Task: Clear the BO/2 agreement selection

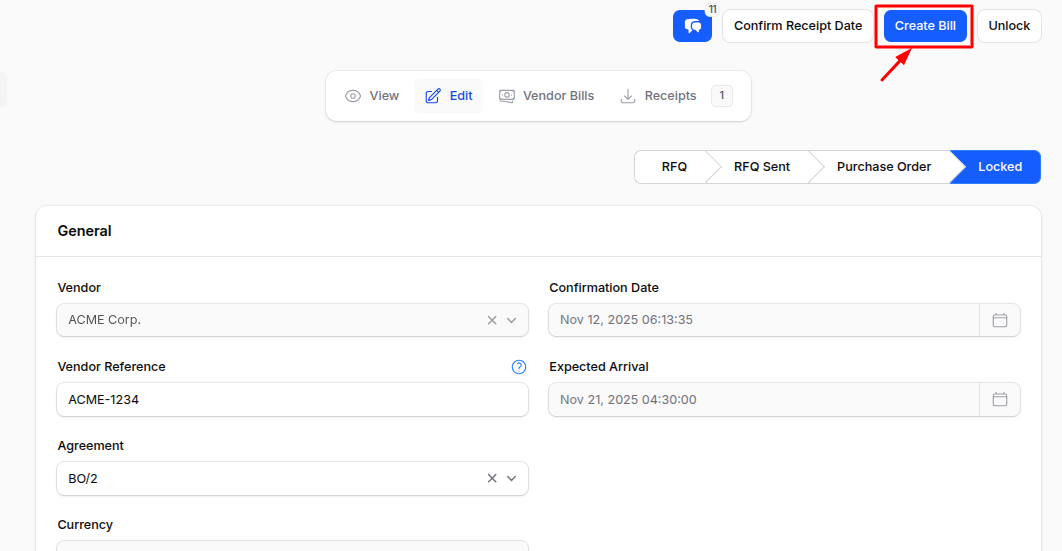Action: click(492, 479)
